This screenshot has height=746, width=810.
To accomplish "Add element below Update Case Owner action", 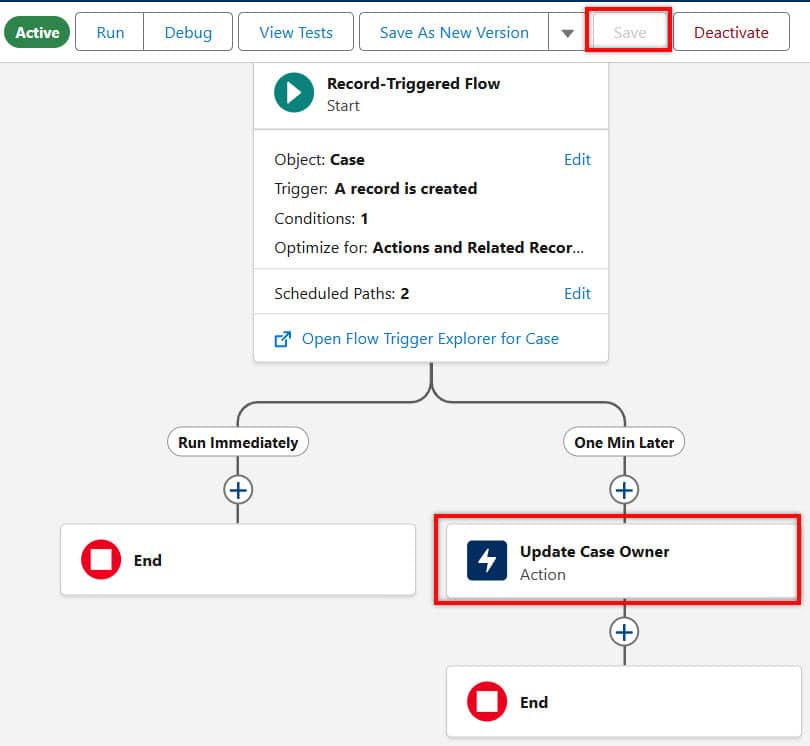I will [x=624, y=632].
